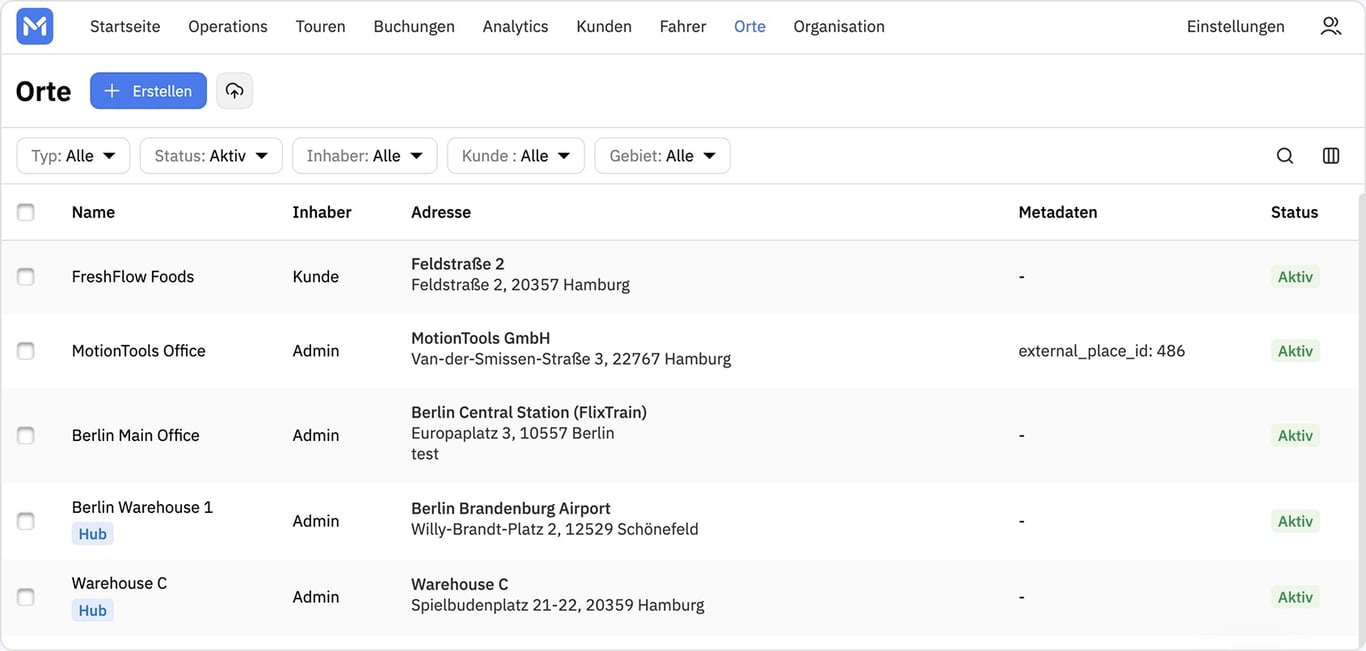This screenshot has height=651, width=1366.
Task: Click the Van-der-Smissen-Straße 3 address line
Action: 571,359
